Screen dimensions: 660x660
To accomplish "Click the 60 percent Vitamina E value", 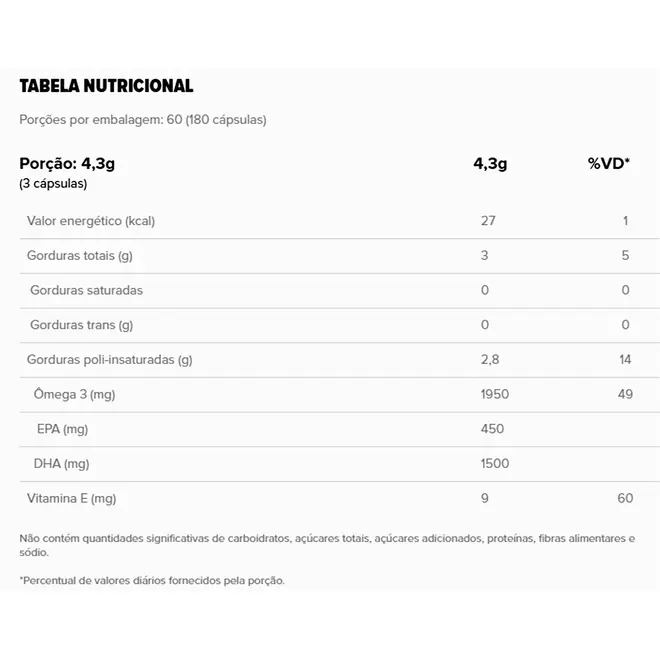I will point(625,498).
